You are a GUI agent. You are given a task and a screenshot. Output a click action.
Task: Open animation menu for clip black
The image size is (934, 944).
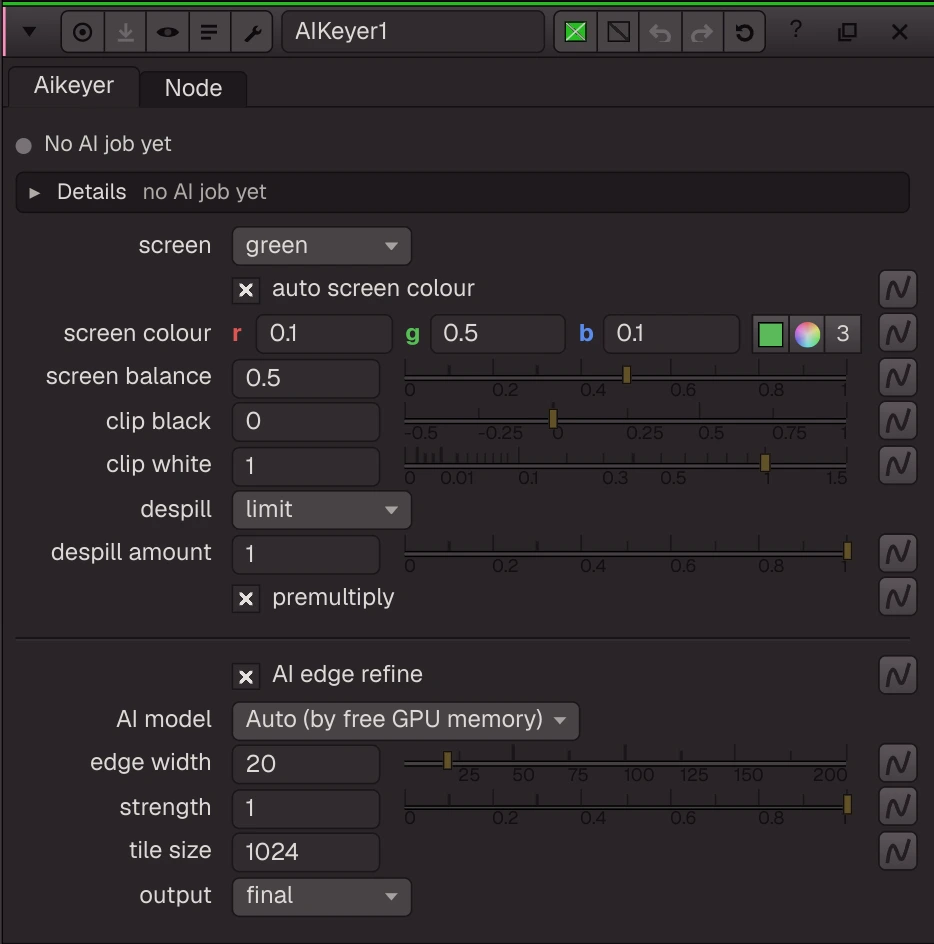[897, 421]
